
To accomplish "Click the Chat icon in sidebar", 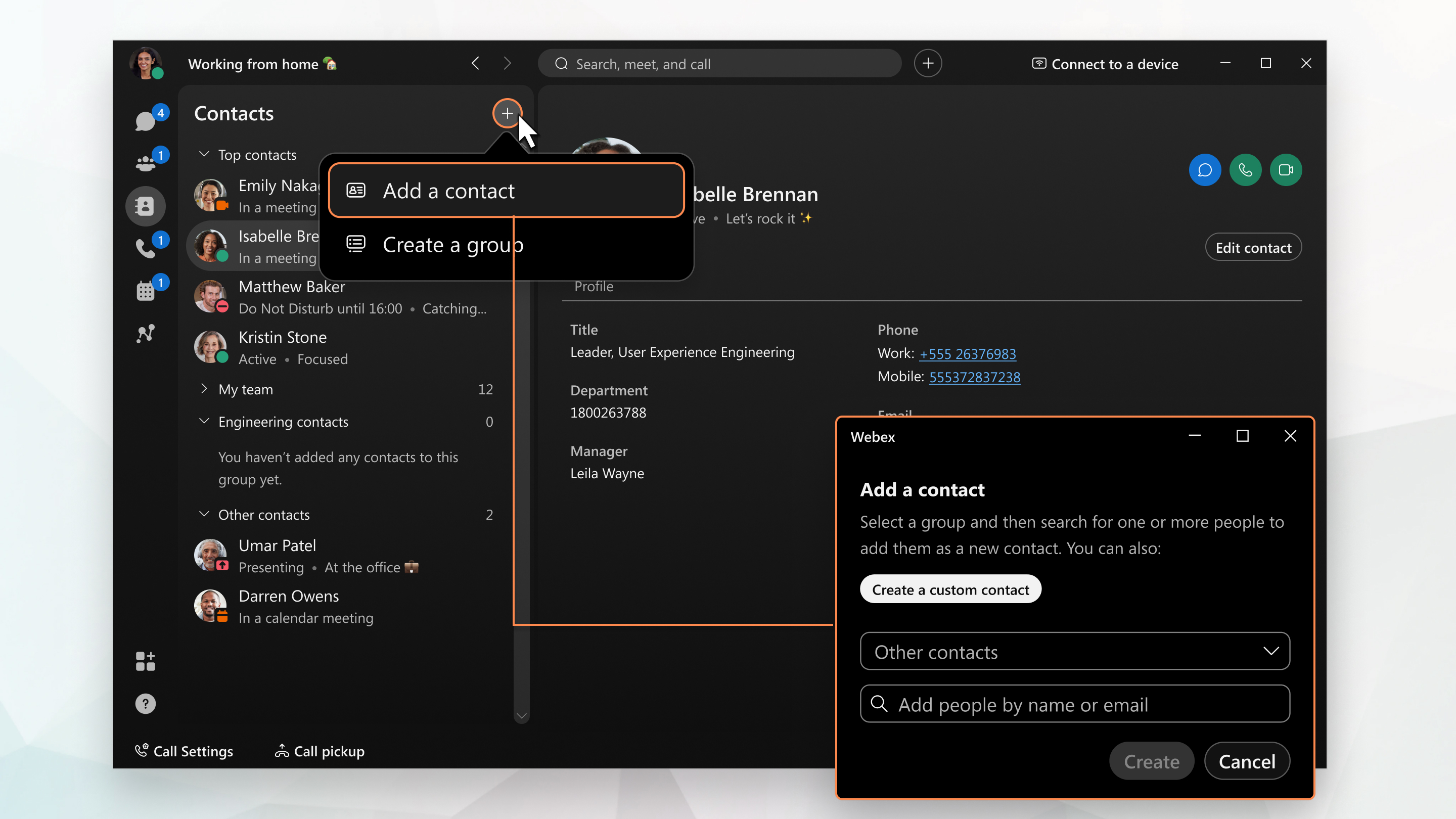I will 145,120.
